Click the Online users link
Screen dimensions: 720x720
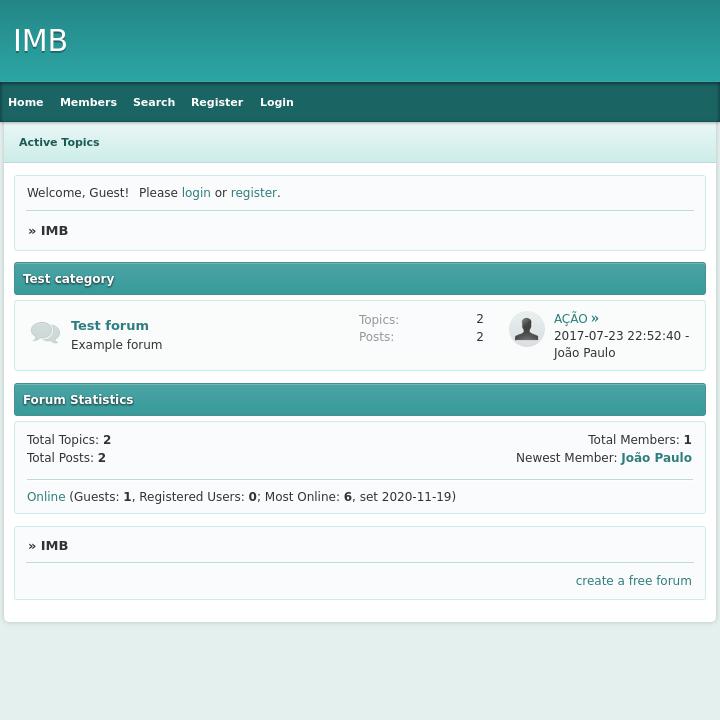click(46, 497)
